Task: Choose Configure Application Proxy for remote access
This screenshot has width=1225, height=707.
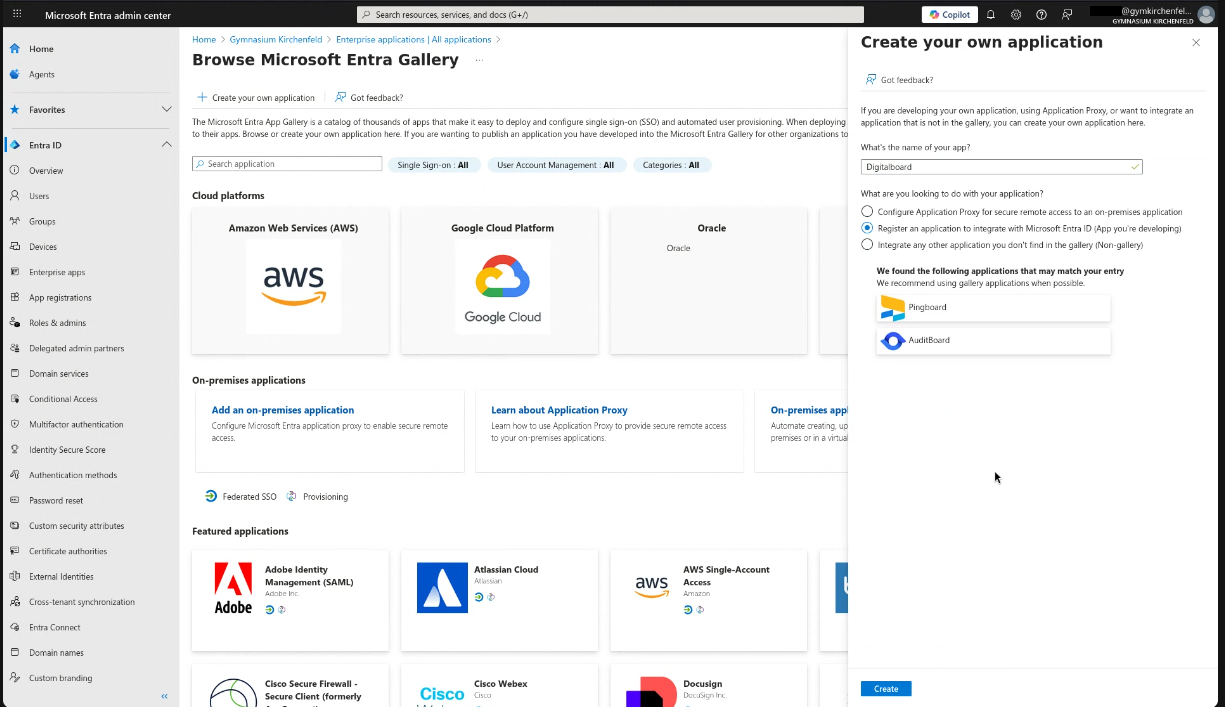Action: click(866, 211)
